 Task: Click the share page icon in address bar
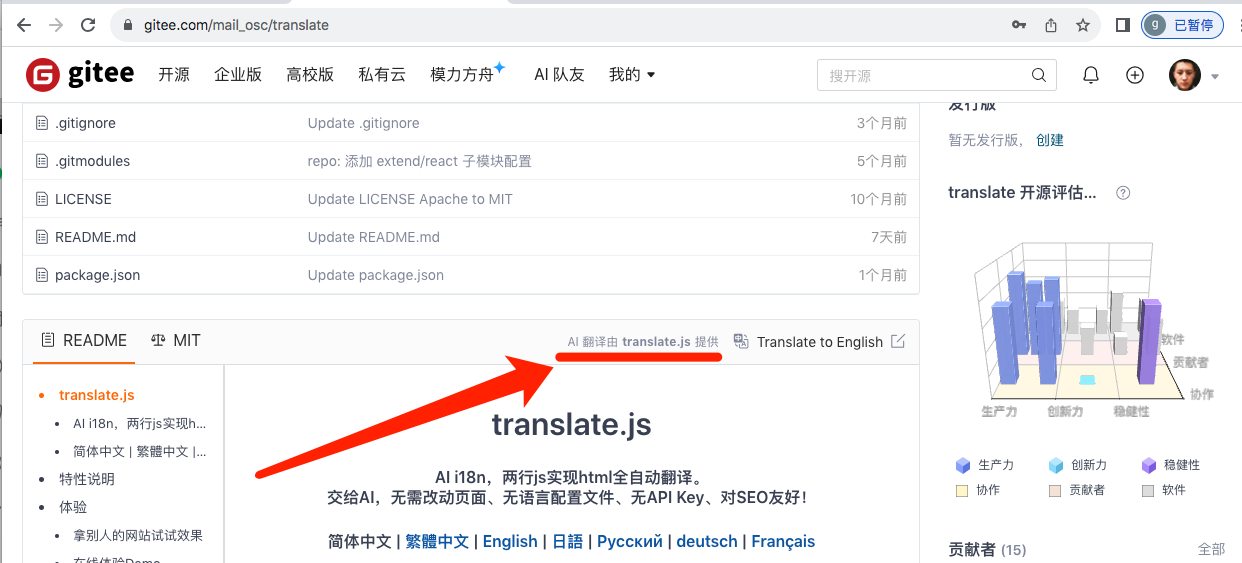[x=1051, y=25]
